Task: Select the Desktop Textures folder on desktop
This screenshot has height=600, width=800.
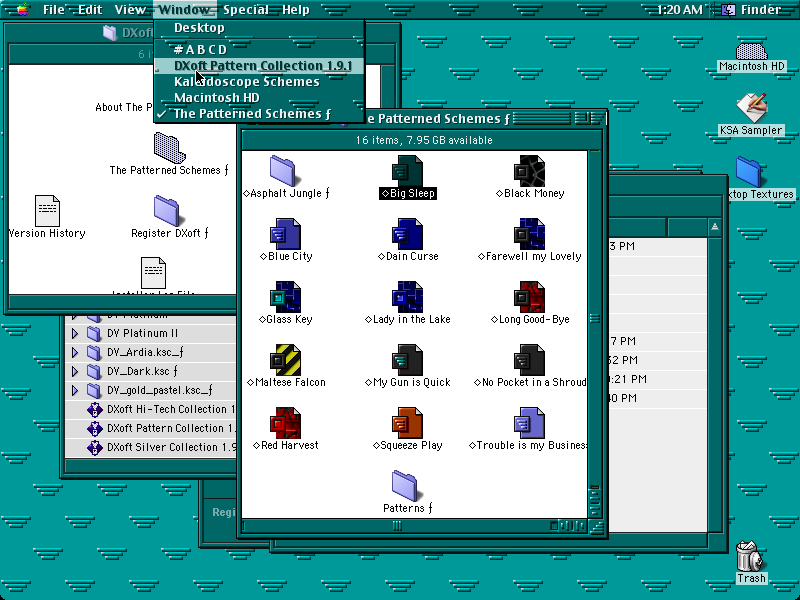Action: (x=748, y=172)
